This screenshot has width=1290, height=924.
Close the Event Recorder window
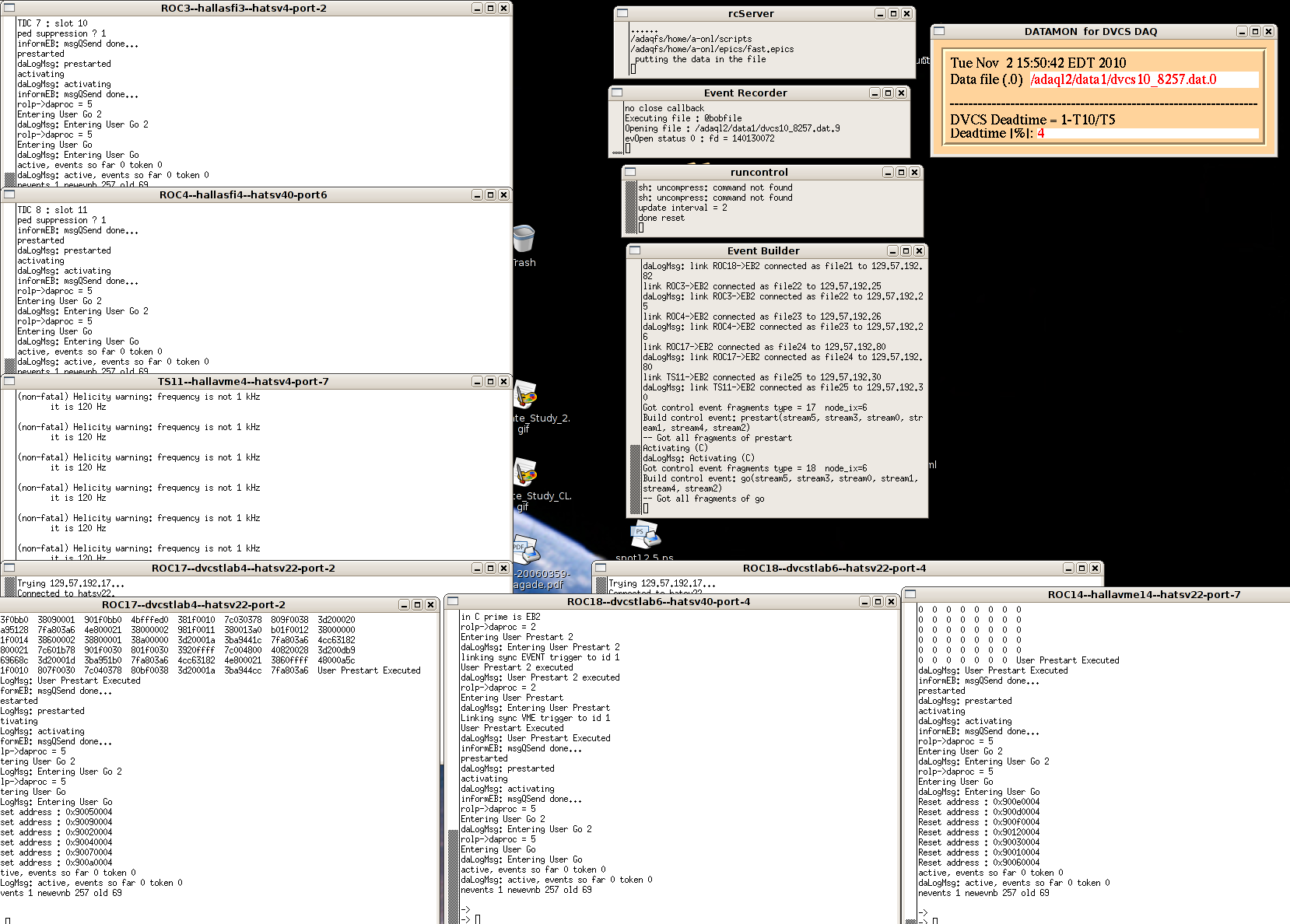tap(901, 93)
